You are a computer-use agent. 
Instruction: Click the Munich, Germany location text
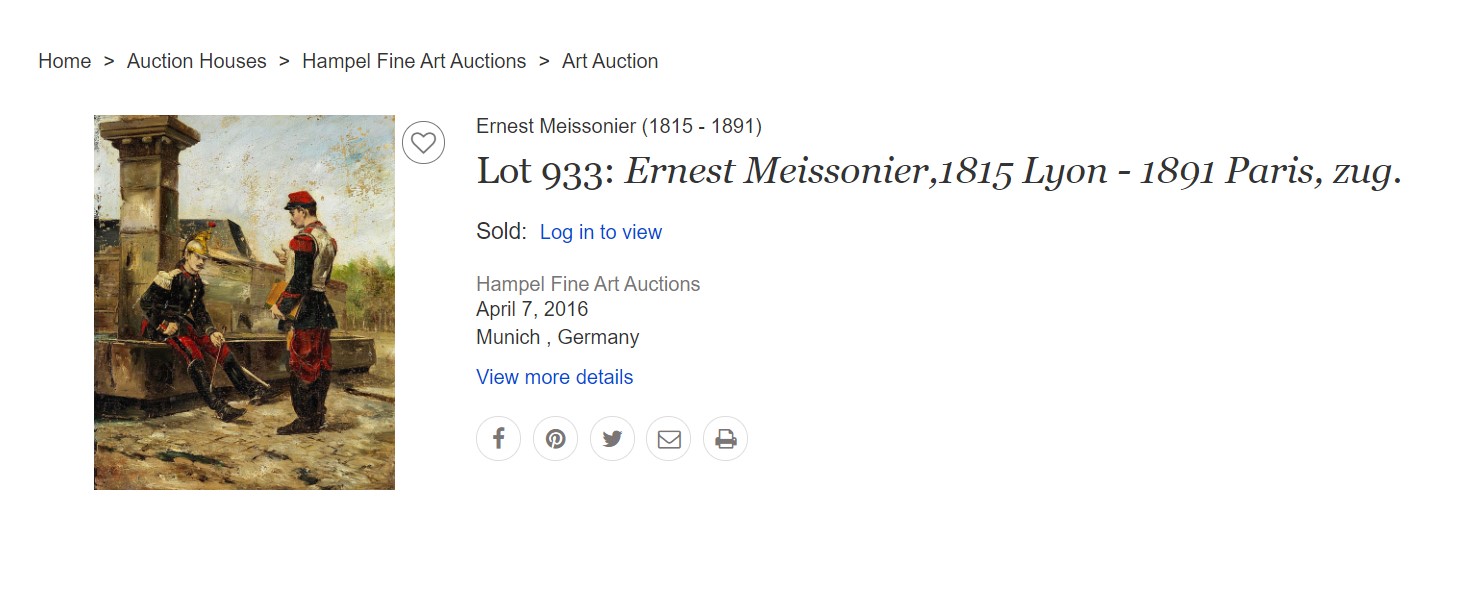pyautogui.click(x=557, y=337)
